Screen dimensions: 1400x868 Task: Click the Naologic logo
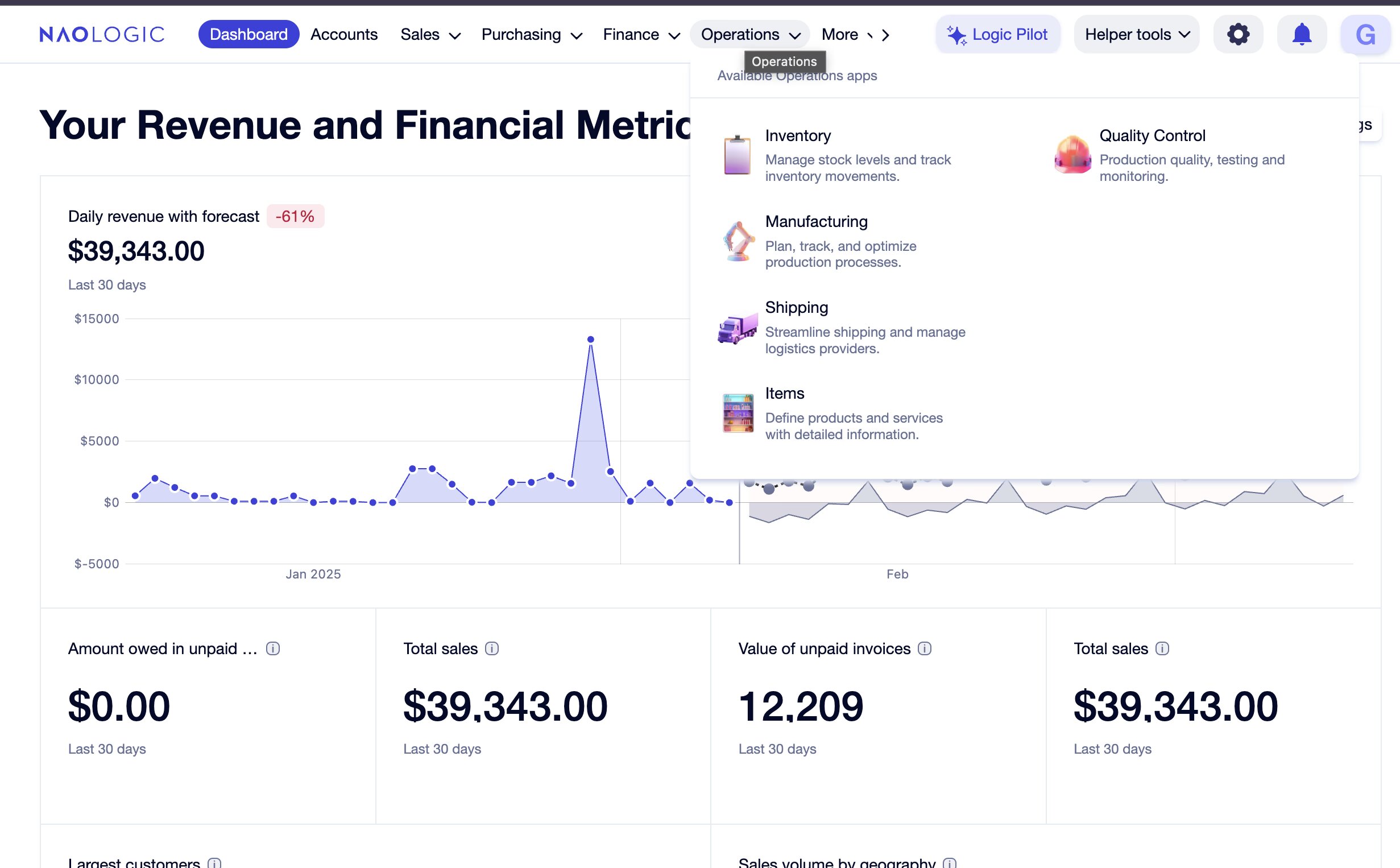coord(102,35)
